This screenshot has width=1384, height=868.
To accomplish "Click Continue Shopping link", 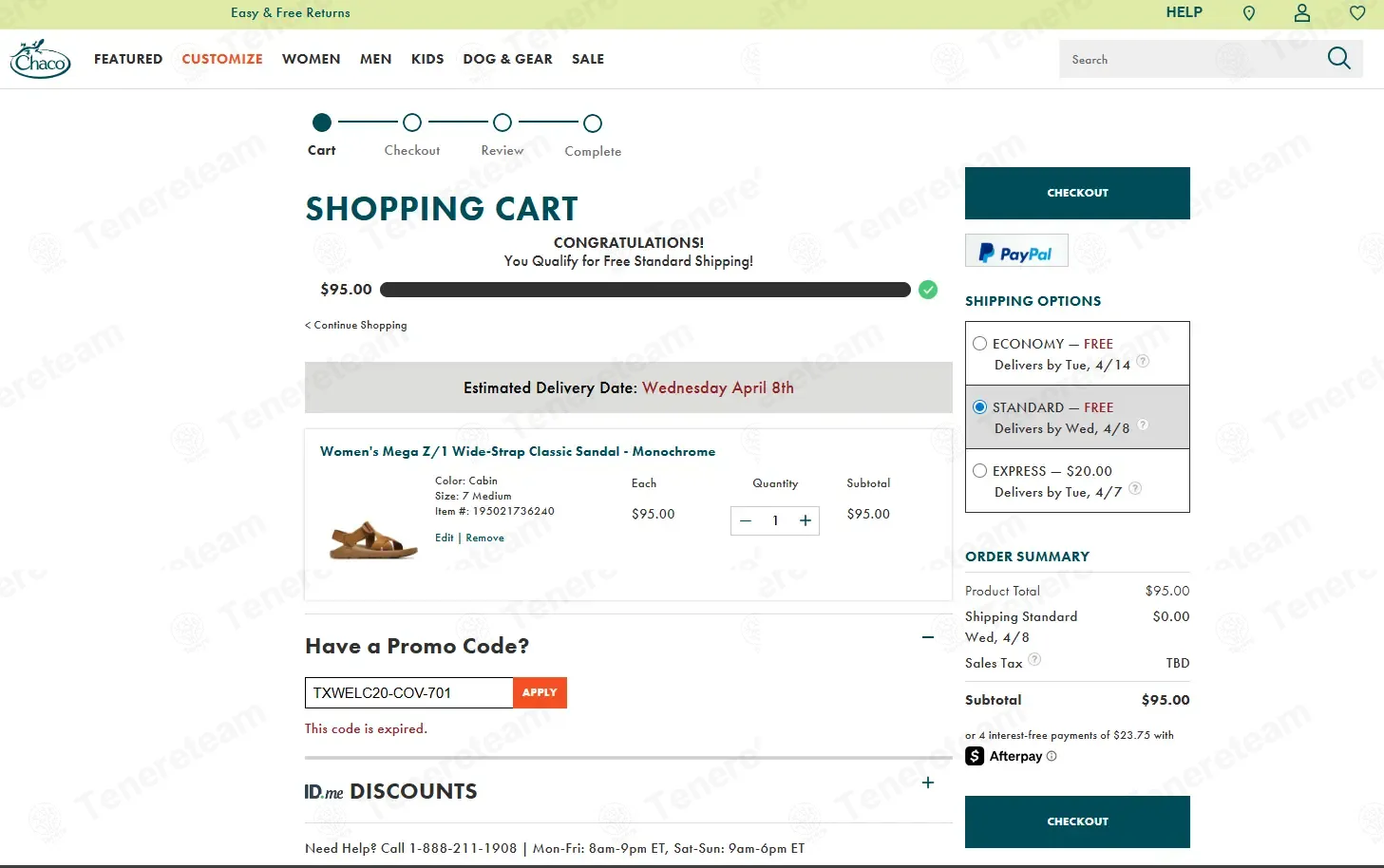I will pos(356,325).
